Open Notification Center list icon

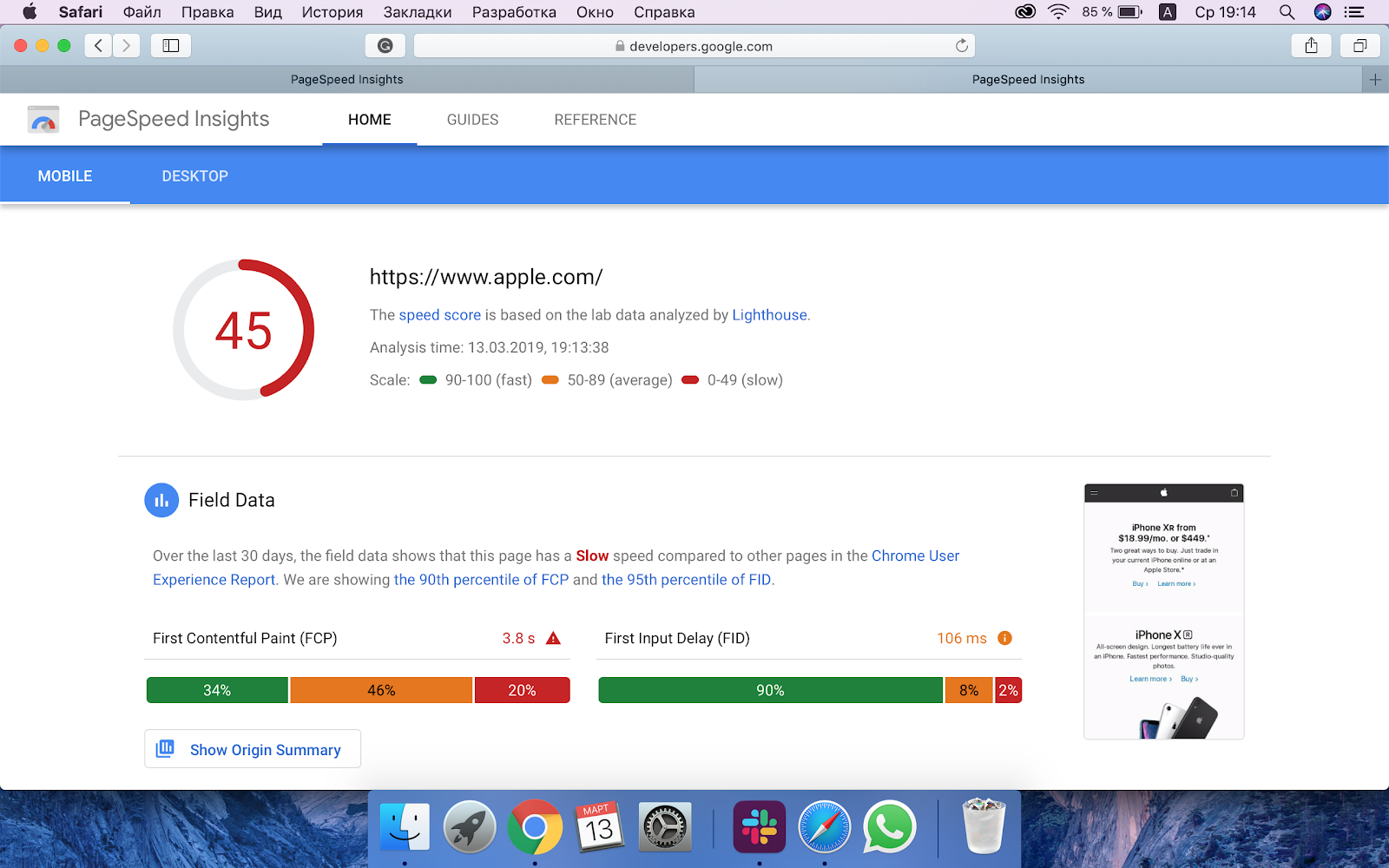click(1354, 12)
